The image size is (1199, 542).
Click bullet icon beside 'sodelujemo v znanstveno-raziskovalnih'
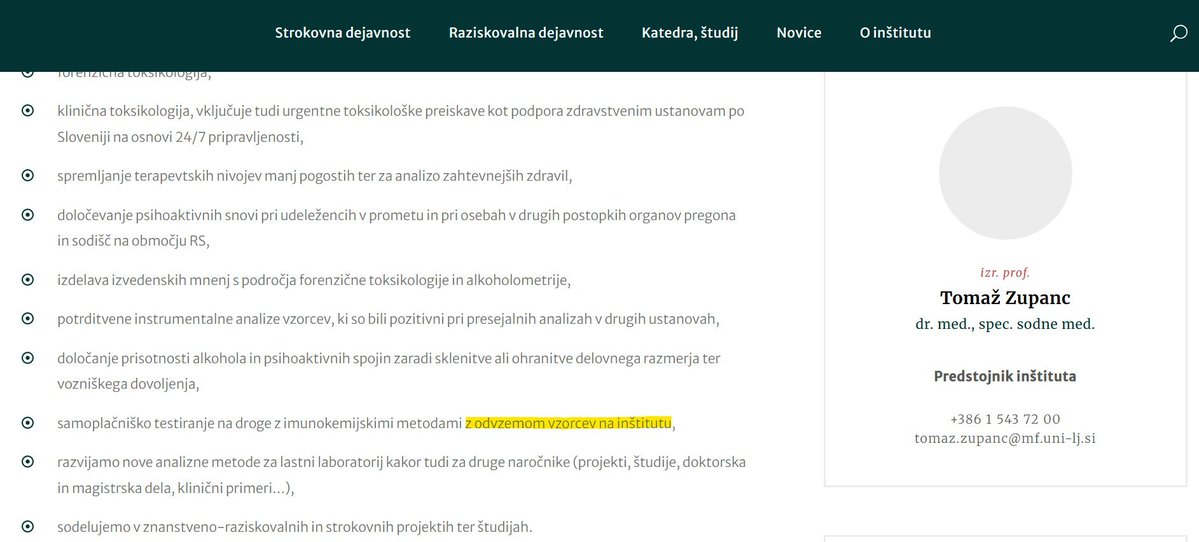28,527
